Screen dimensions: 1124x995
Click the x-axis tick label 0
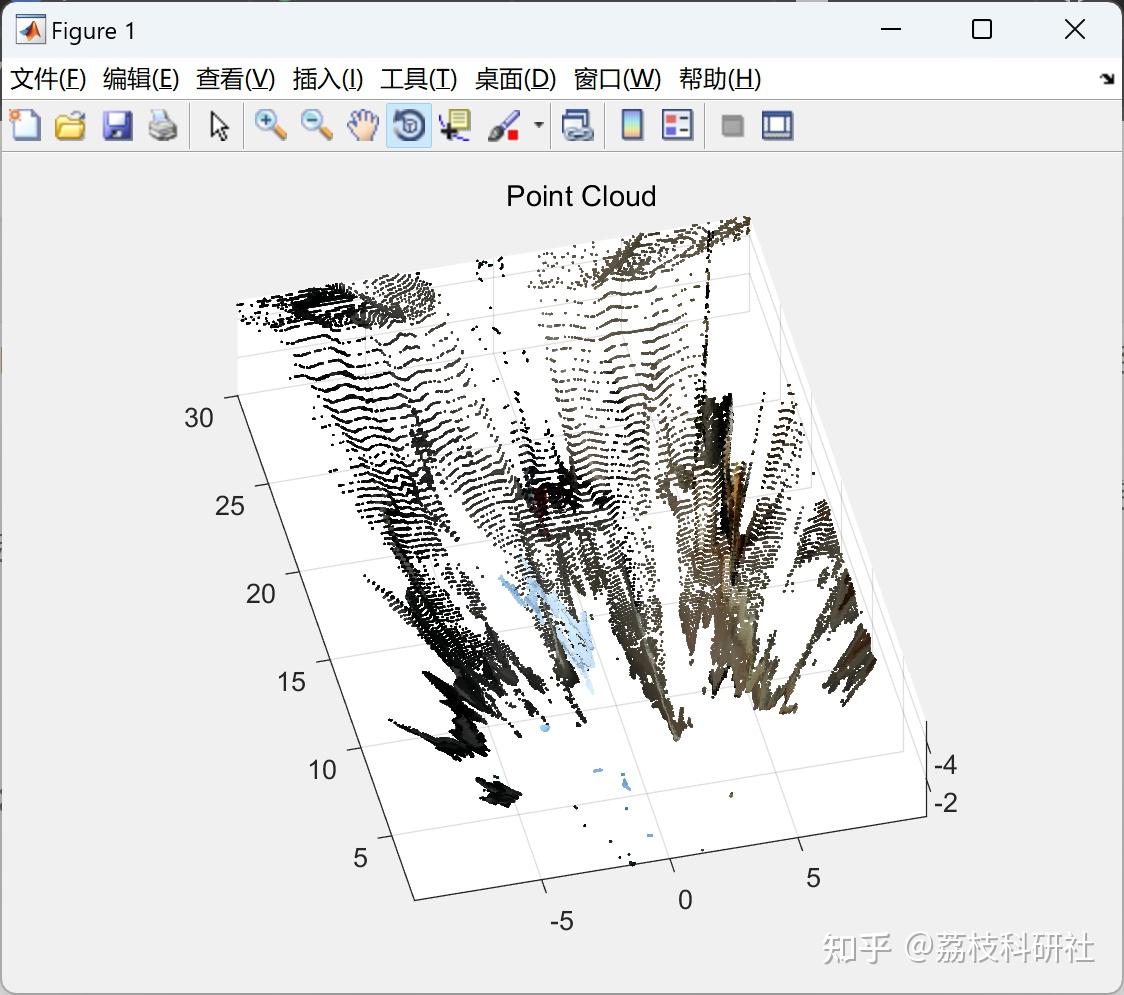pyautogui.click(x=685, y=900)
